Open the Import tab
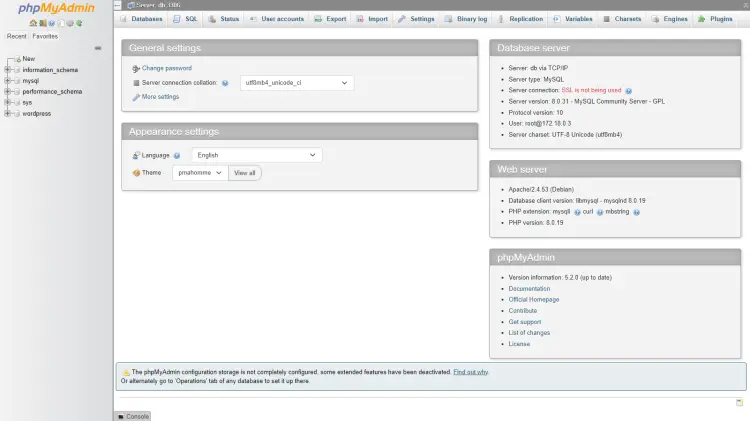The width and height of the screenshot is (750, 421). [372, 19]
